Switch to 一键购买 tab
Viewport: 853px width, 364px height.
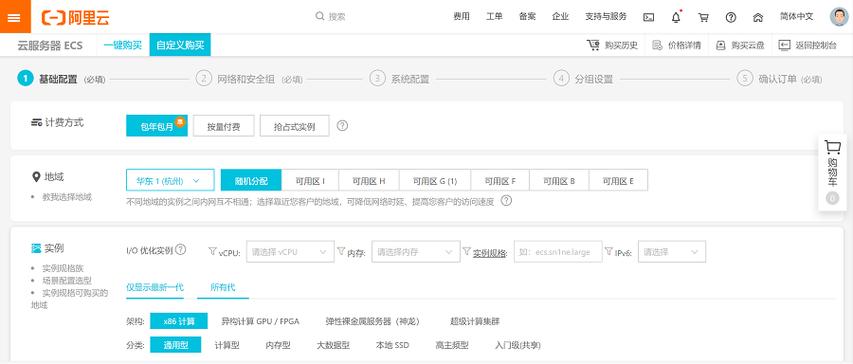coord(123,45)
